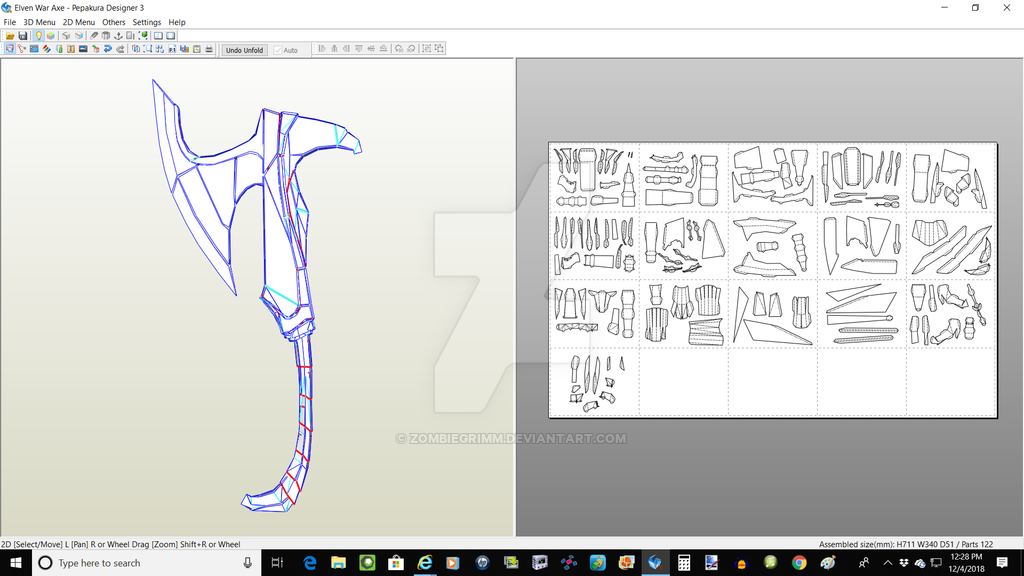
Task: Click the blue cube with orange edge icon
Action: click(x=79, y=36)
